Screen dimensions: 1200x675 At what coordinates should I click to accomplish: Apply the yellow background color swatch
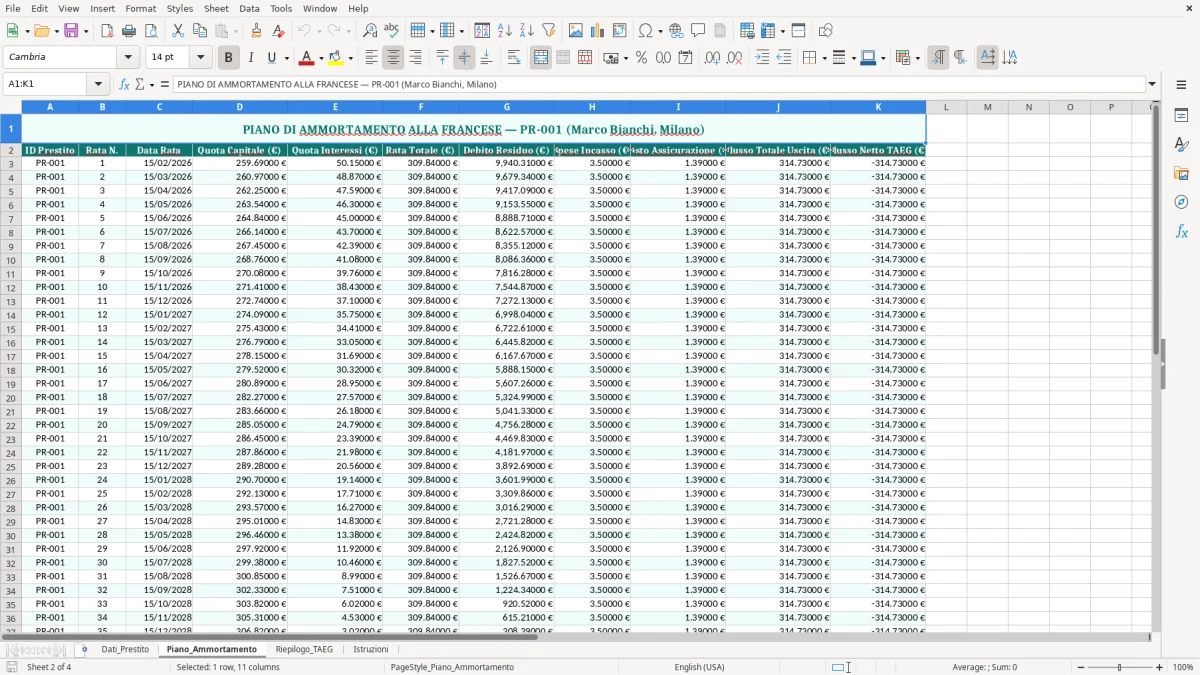pyautogui.click(x=336, y=57)
